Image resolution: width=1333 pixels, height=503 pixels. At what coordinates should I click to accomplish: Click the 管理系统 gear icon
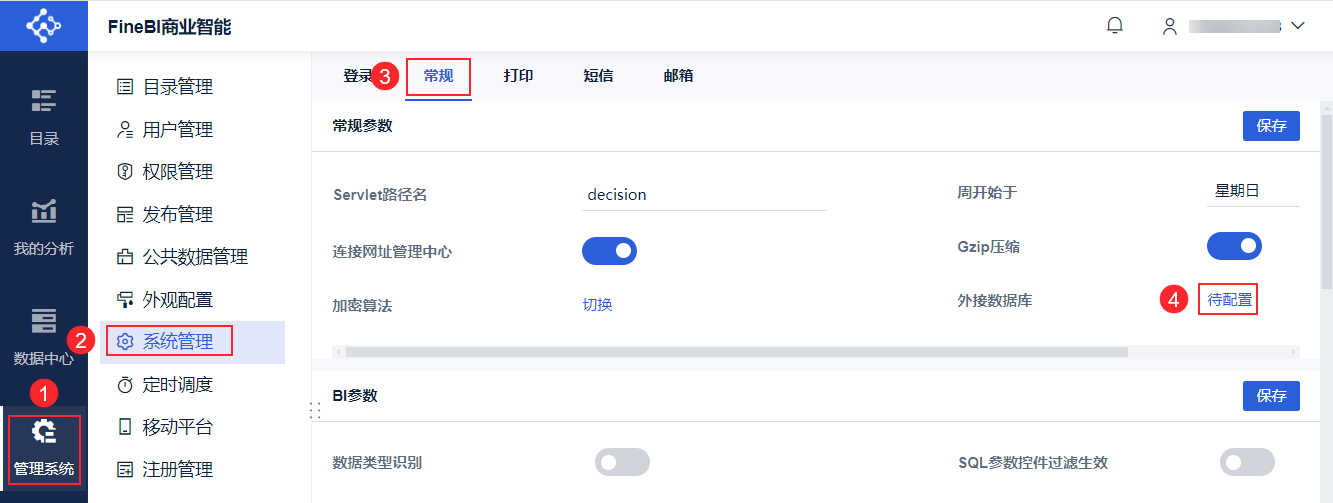point(44,432)
